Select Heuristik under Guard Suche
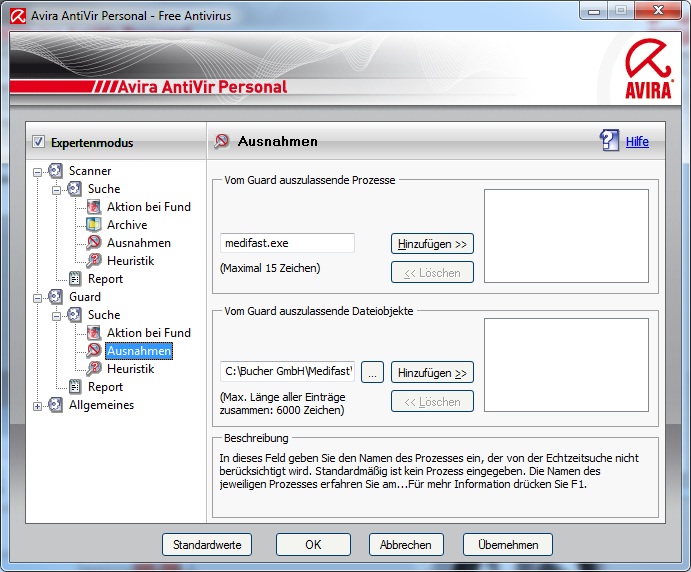The height and width of the screenshot is (572, 691). [130, 369]
